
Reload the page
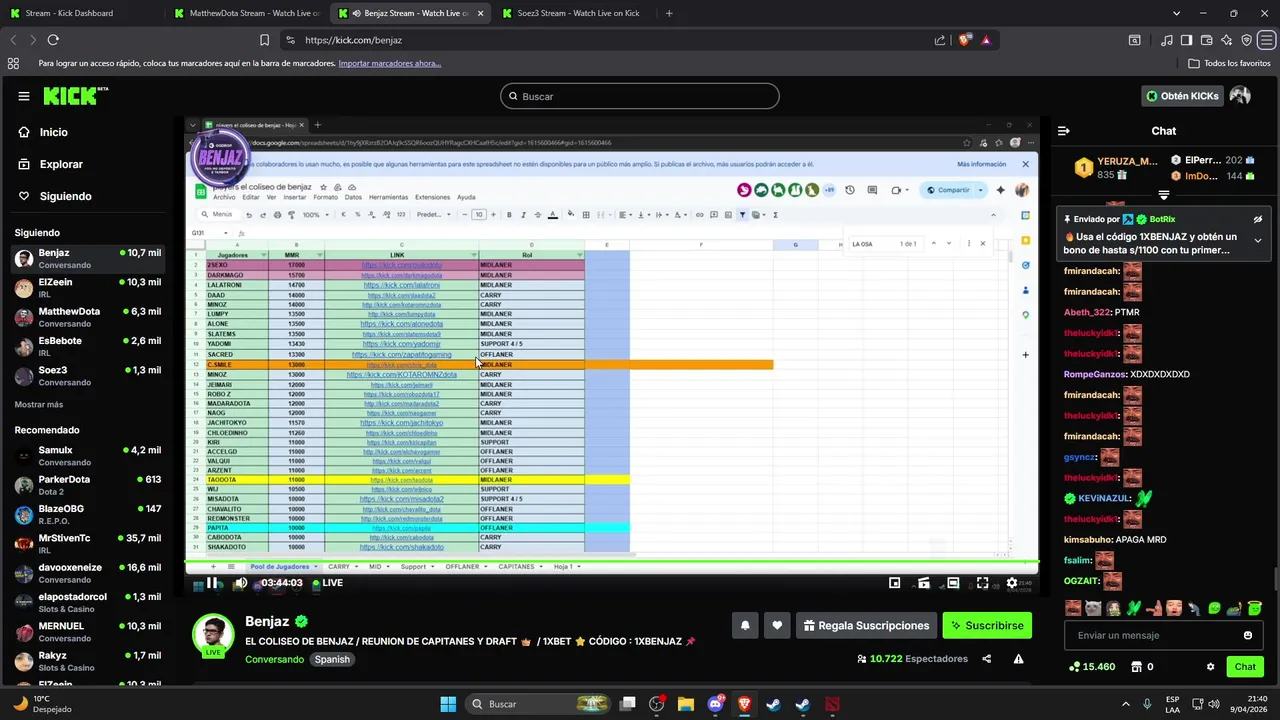pos(53,40)
